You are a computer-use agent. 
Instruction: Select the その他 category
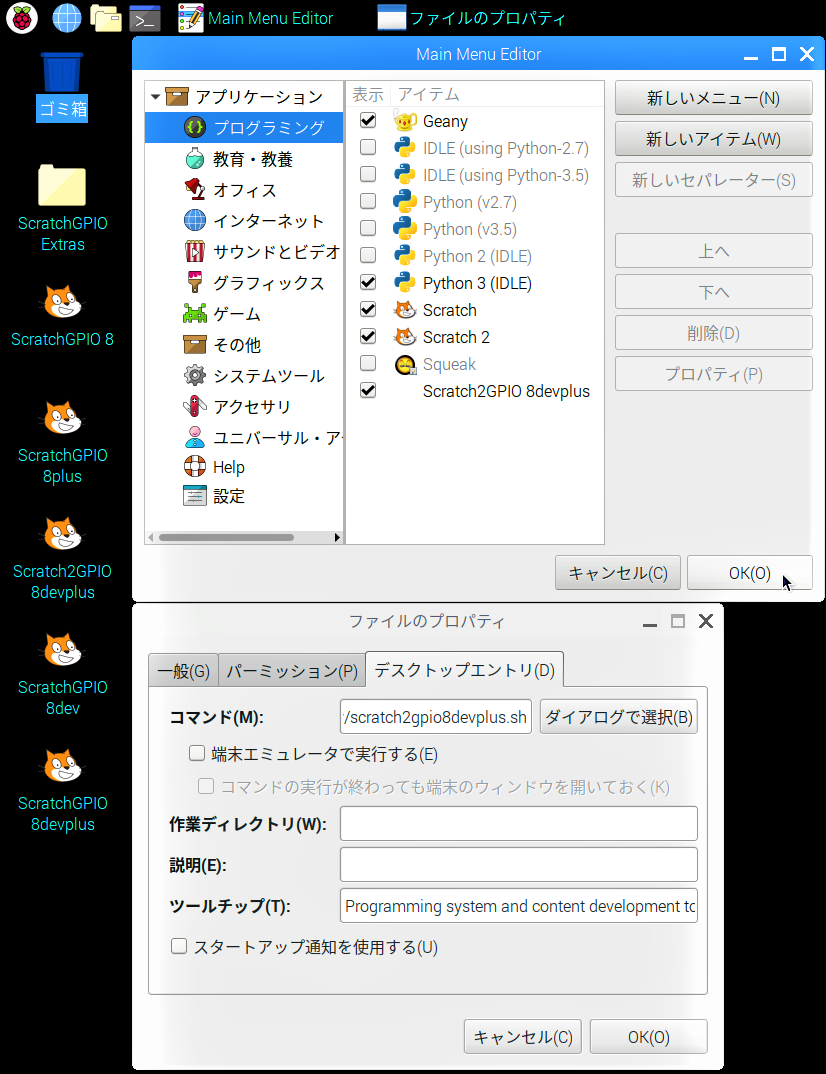coord(244,344)
